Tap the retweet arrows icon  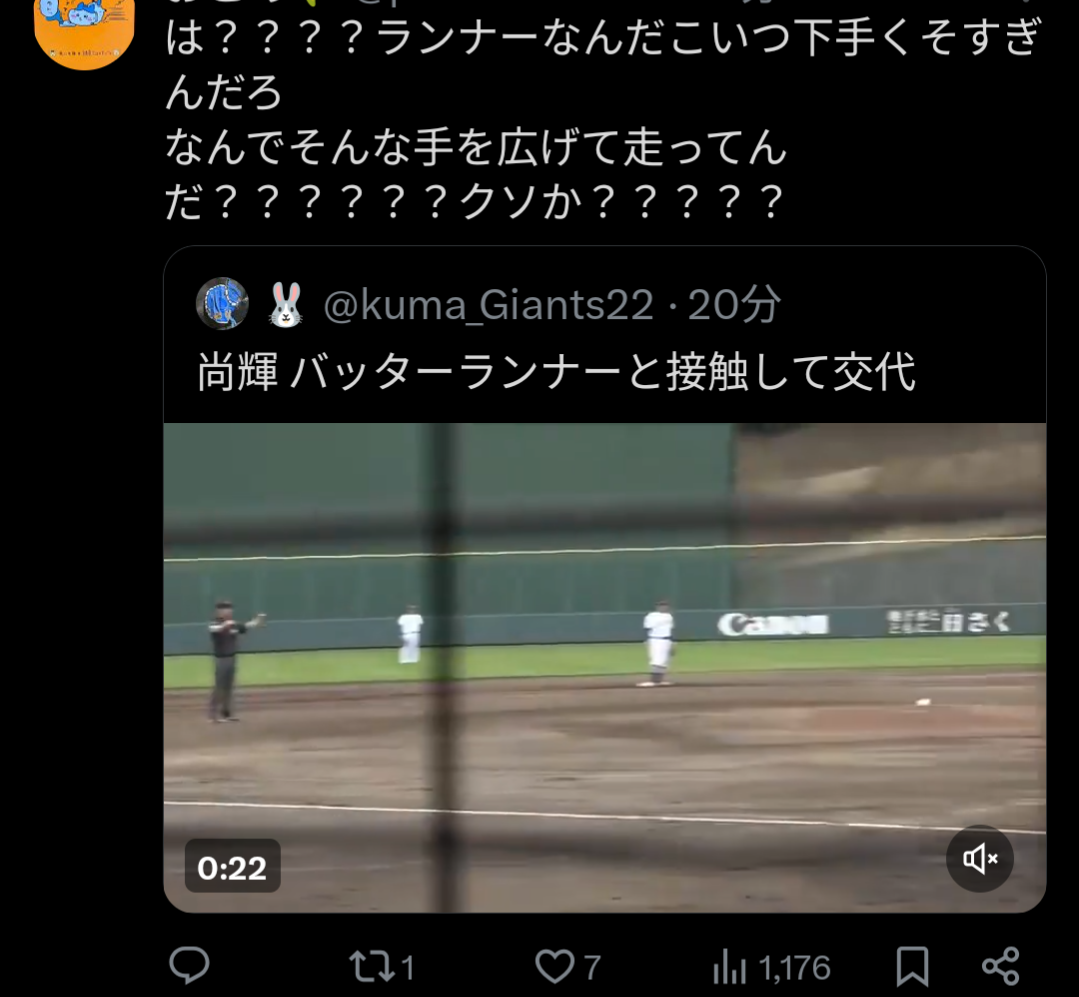pos(372,966)
